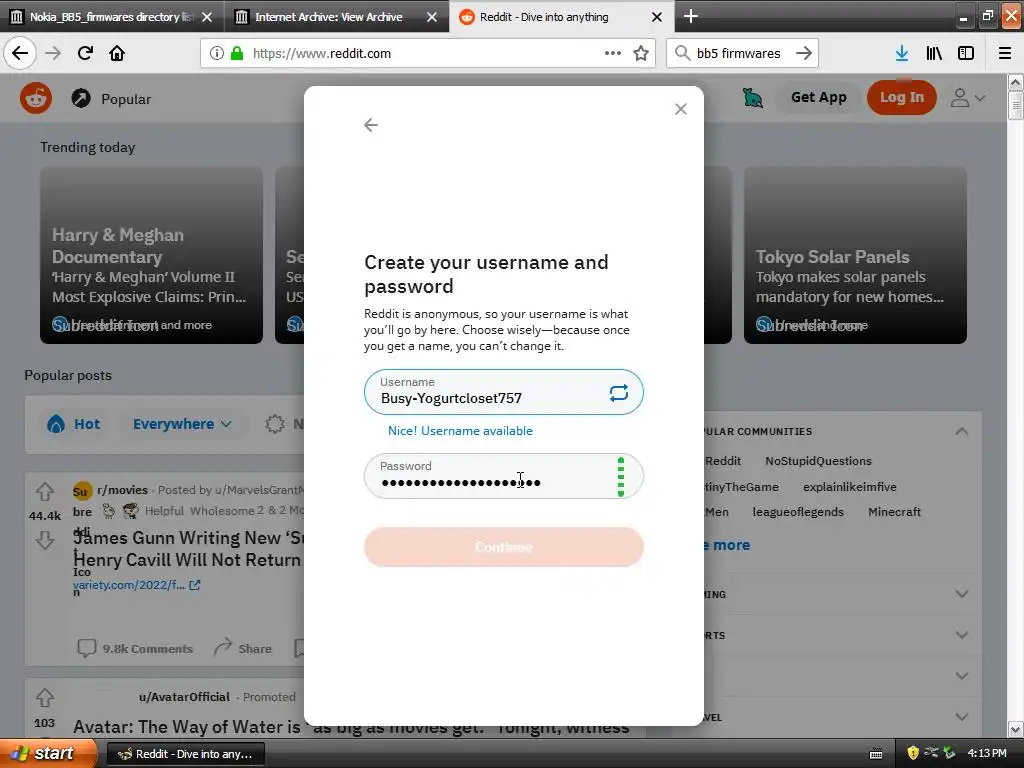Expand the section ending in RTS
The height and width of the screenshot is (768, 1024).
coord(961,635)
